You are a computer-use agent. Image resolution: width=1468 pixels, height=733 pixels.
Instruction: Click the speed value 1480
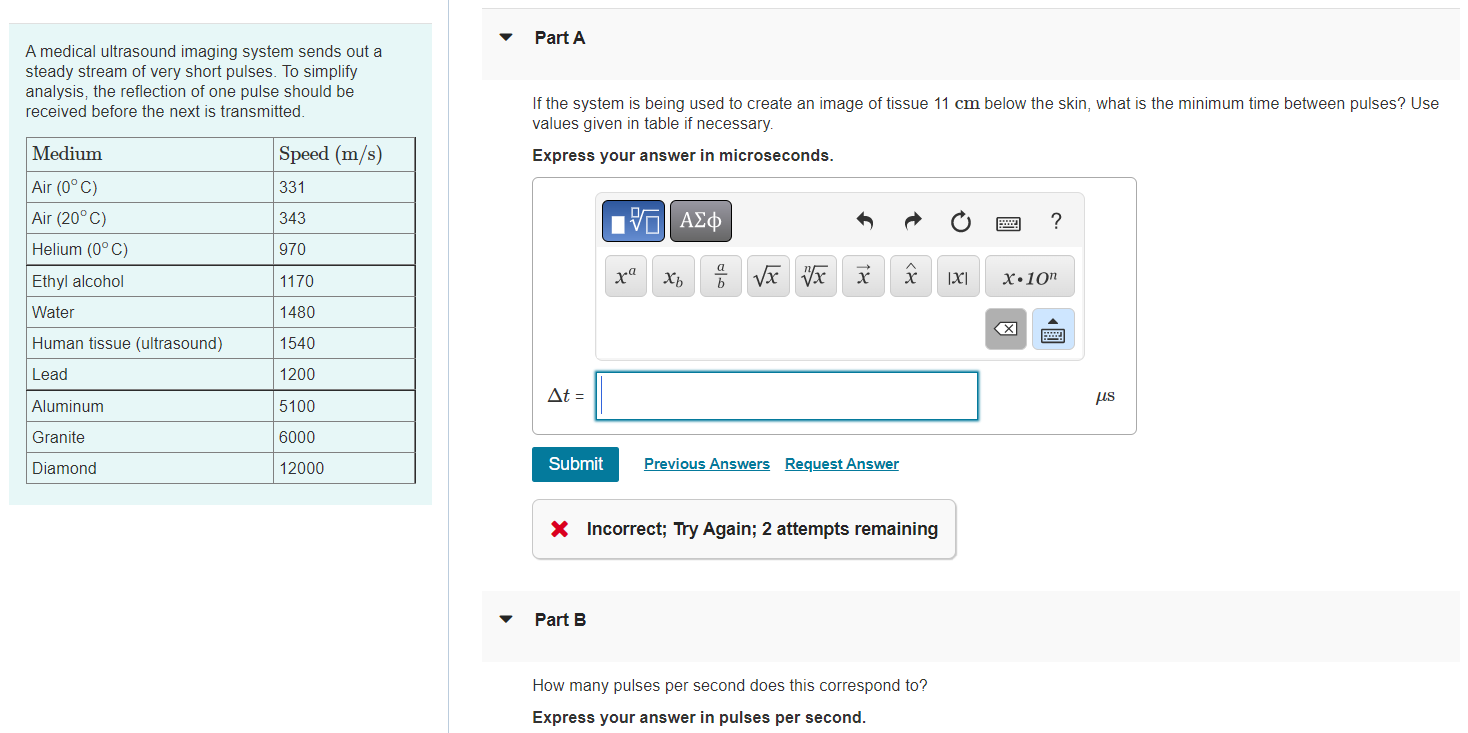297,312
